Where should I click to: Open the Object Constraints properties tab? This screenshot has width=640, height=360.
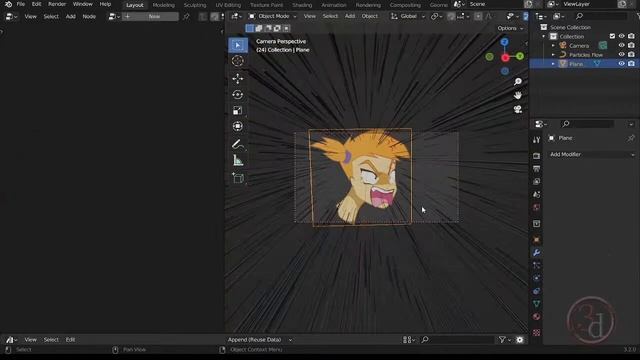tap(536, 291)
